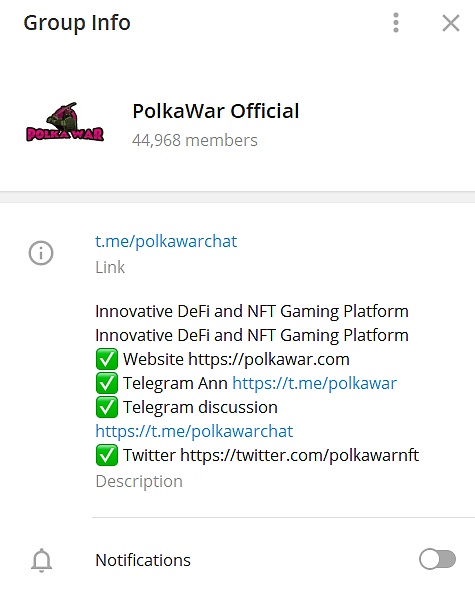
Task: Click the PolkaWar group avatar
Action: click(65, 122)
